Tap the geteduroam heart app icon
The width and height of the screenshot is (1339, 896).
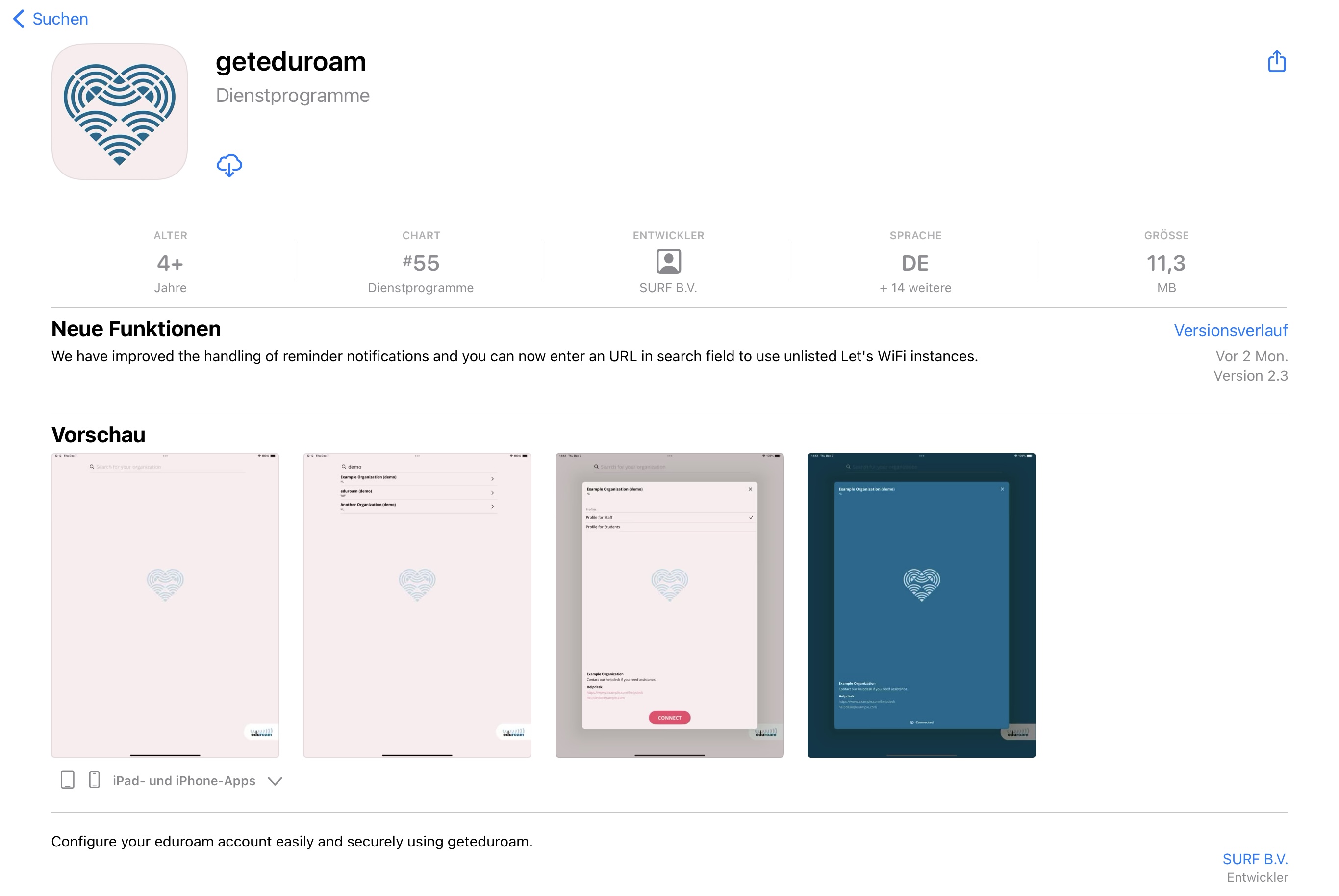[x=120, y=112]
